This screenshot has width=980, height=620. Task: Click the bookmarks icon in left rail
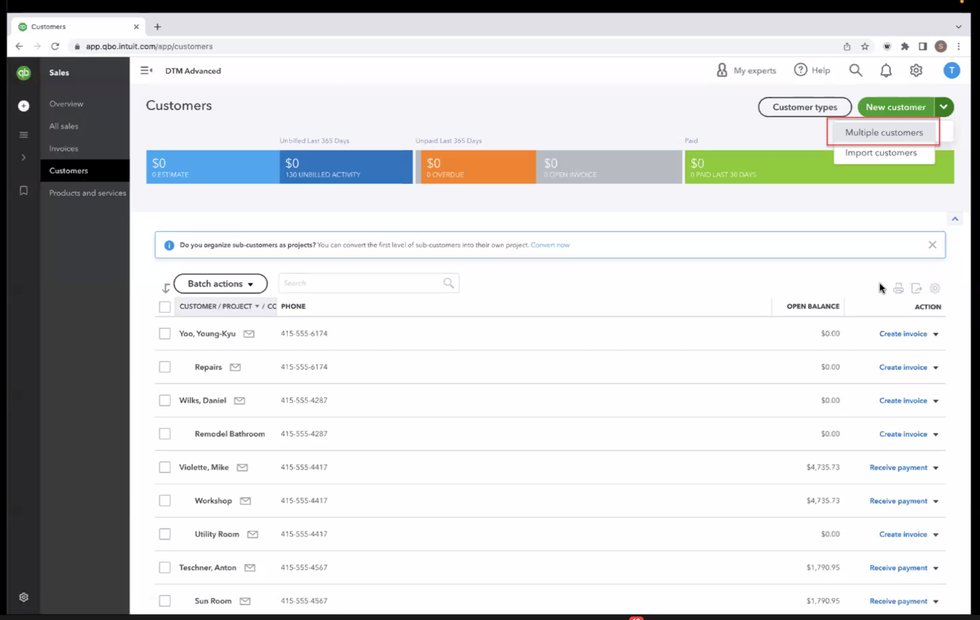pyautogui.click(x=23, y=191)
